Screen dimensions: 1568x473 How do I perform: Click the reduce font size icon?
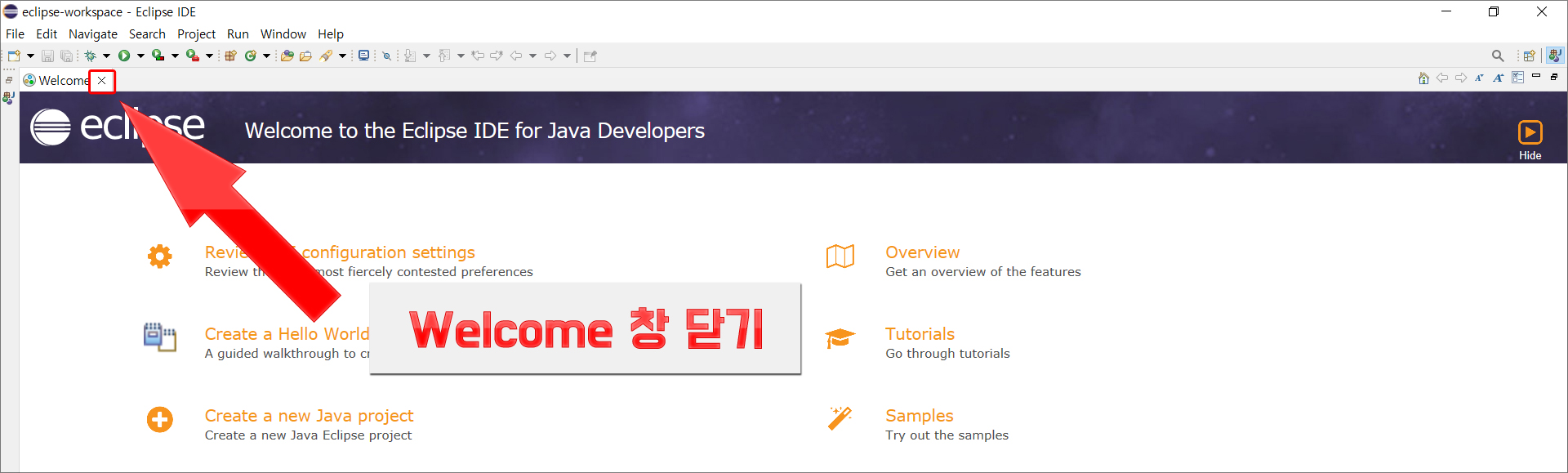[1479, 78]
